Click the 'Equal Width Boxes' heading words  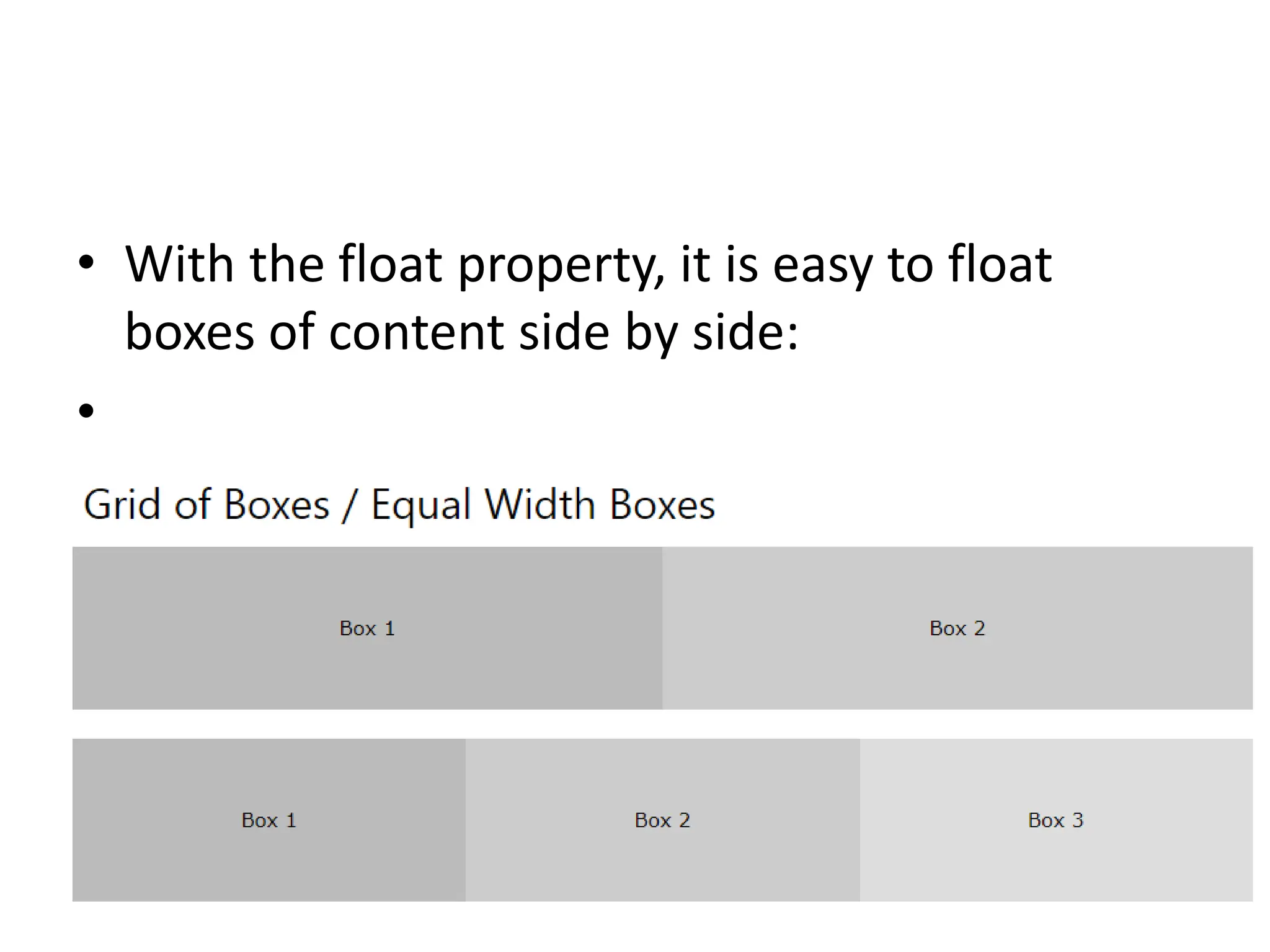click(543, 505)
